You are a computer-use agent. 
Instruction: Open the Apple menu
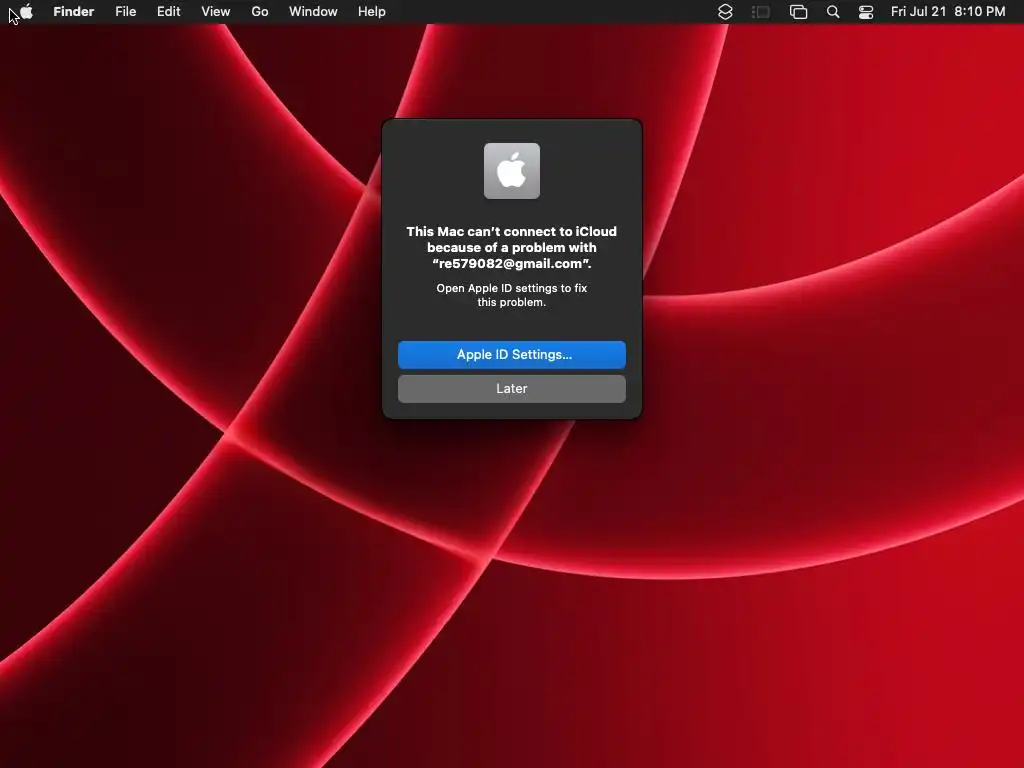(26, 12)
